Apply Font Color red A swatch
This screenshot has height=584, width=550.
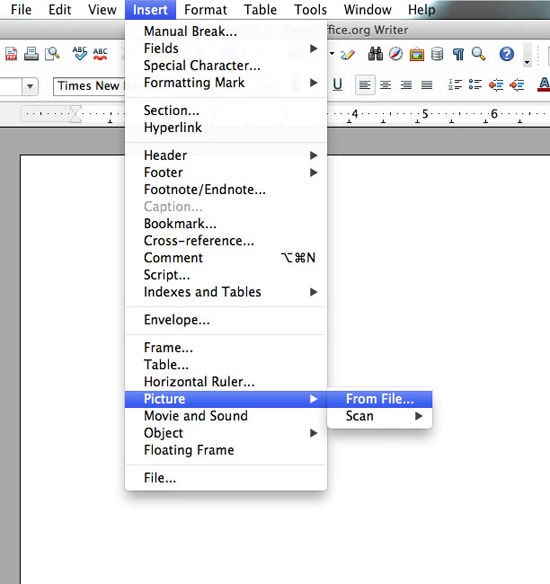[x=544, y=85]
